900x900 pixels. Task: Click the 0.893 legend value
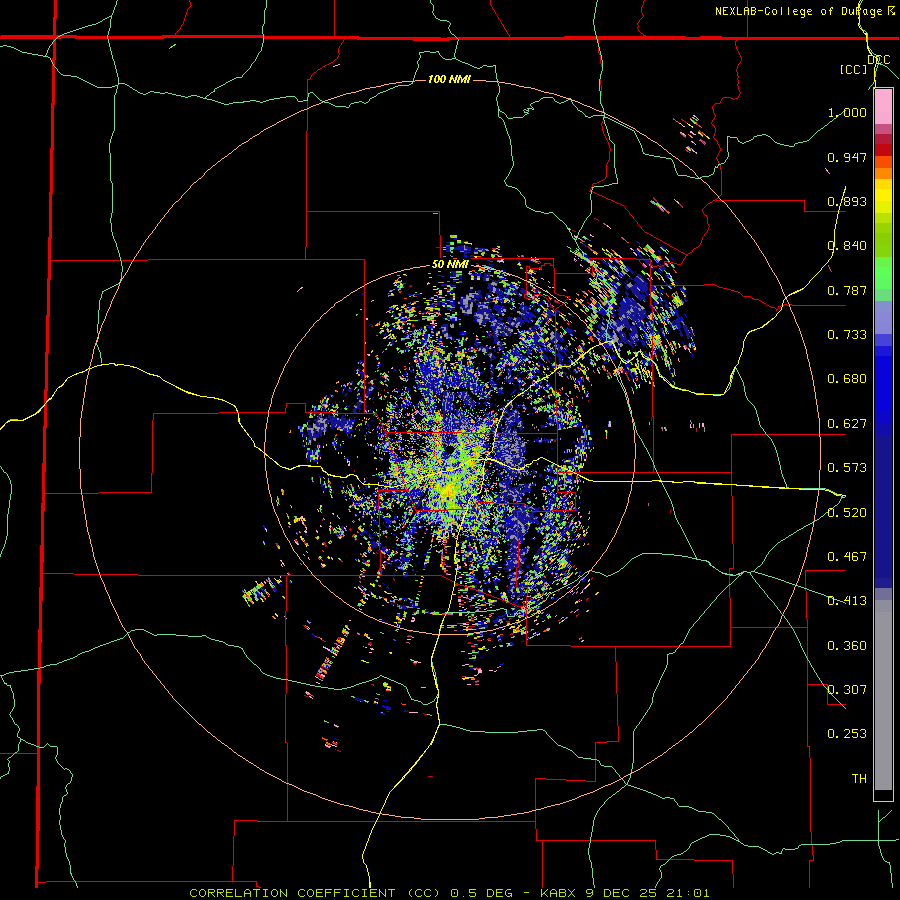[847, 201]
